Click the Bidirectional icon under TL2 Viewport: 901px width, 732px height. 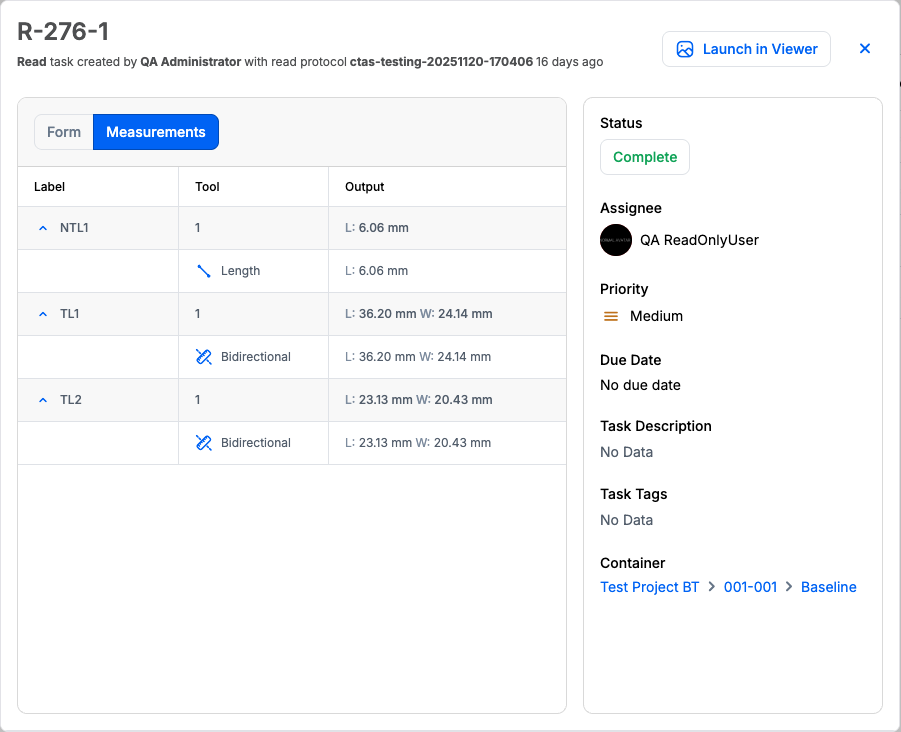click(204, 443)
